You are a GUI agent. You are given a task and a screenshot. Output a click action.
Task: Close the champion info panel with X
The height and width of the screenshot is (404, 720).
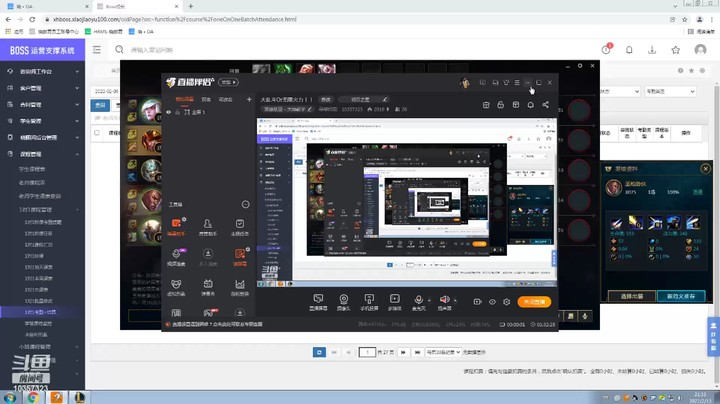[705, 169]
